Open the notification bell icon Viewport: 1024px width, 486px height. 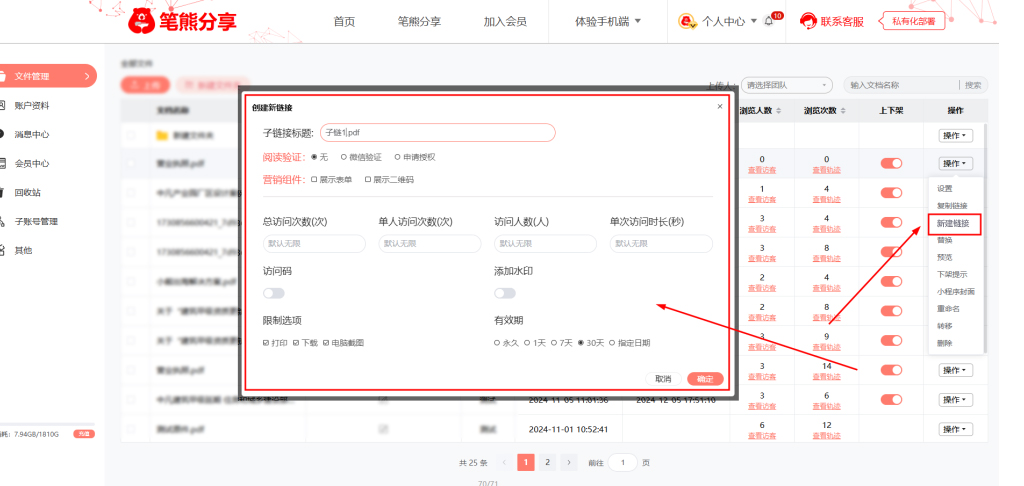(x=769, y=21)
